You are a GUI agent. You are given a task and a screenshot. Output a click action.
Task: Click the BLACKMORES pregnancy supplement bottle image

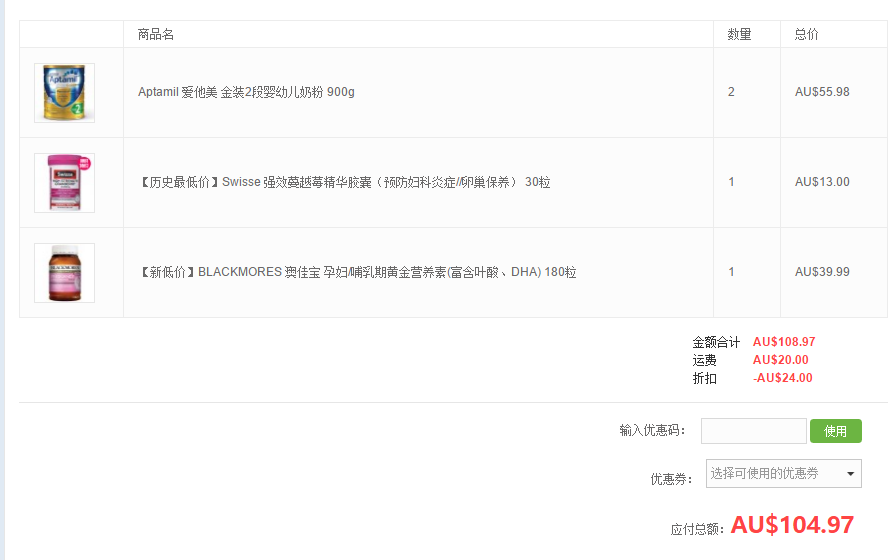(64, 273)
